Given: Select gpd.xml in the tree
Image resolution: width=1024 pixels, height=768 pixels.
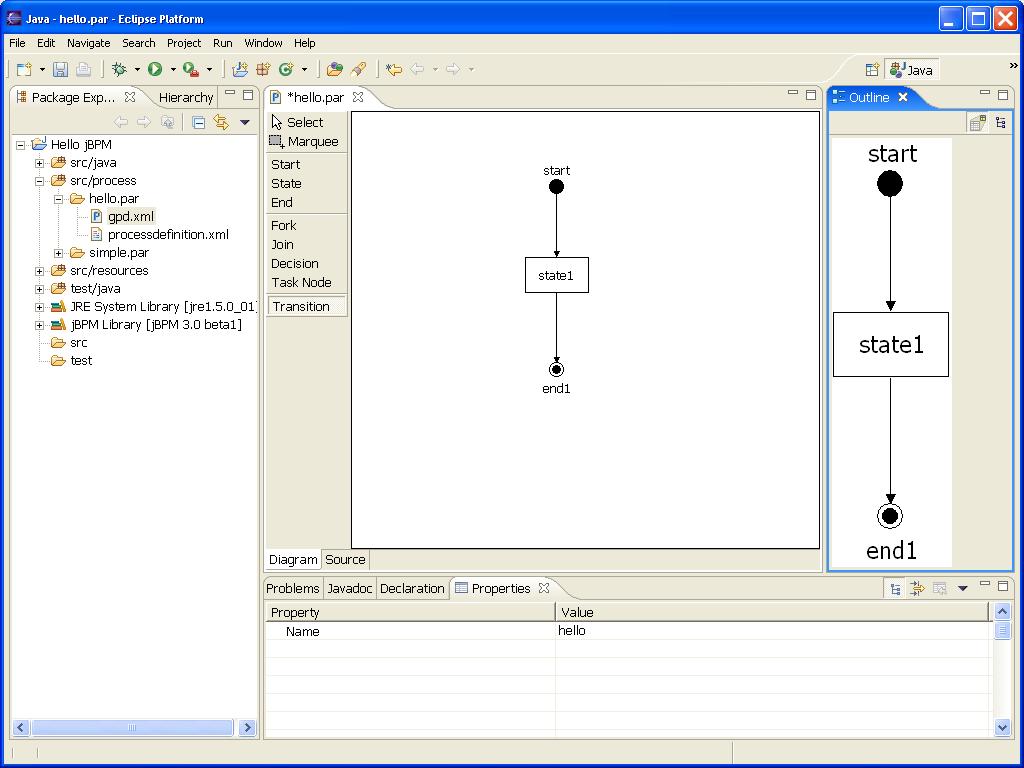Looking at the screenshot, I should [131, 216].
